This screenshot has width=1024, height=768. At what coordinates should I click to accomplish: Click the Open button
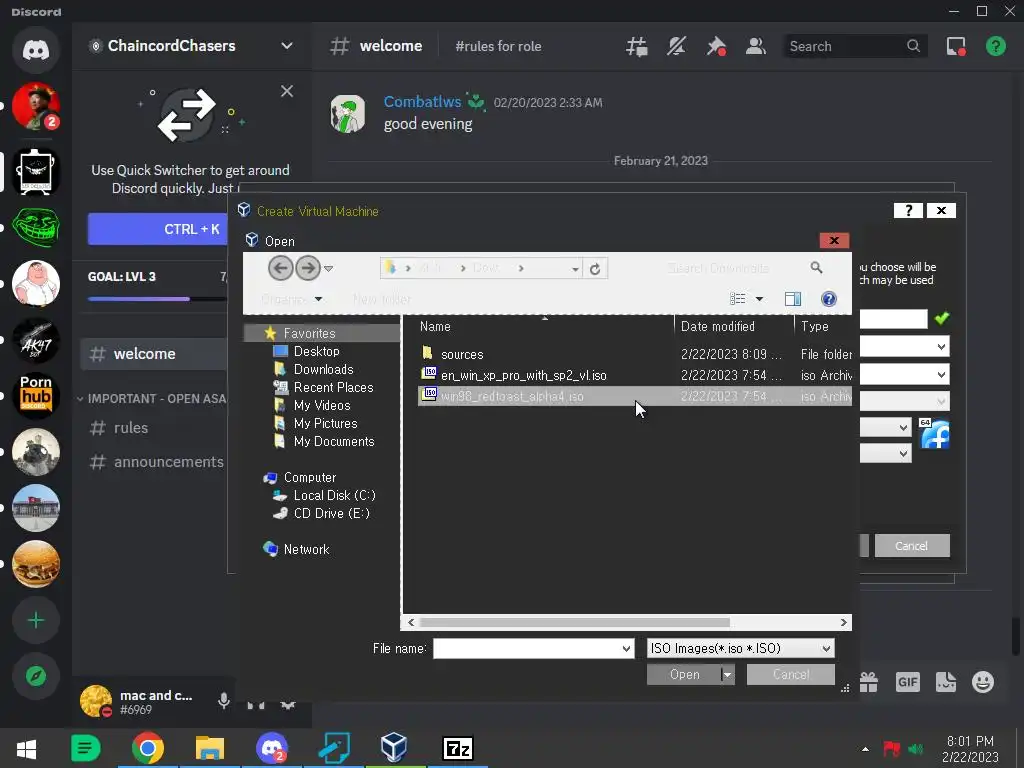point(684,675)
